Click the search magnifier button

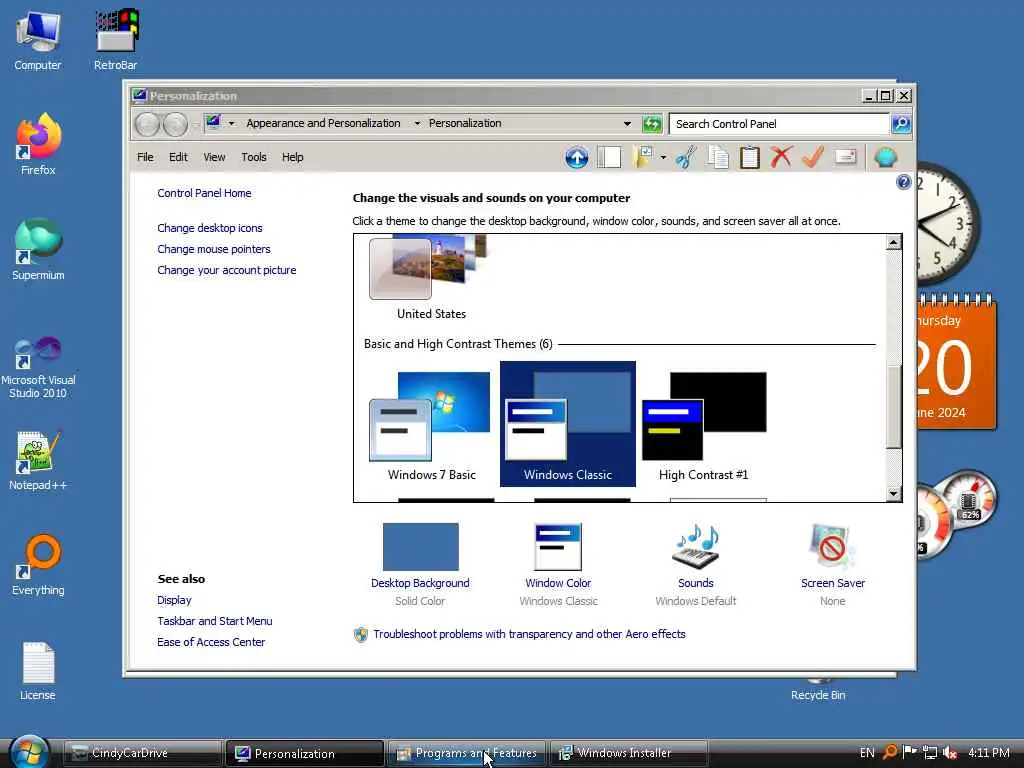click(x=901, y=123)
